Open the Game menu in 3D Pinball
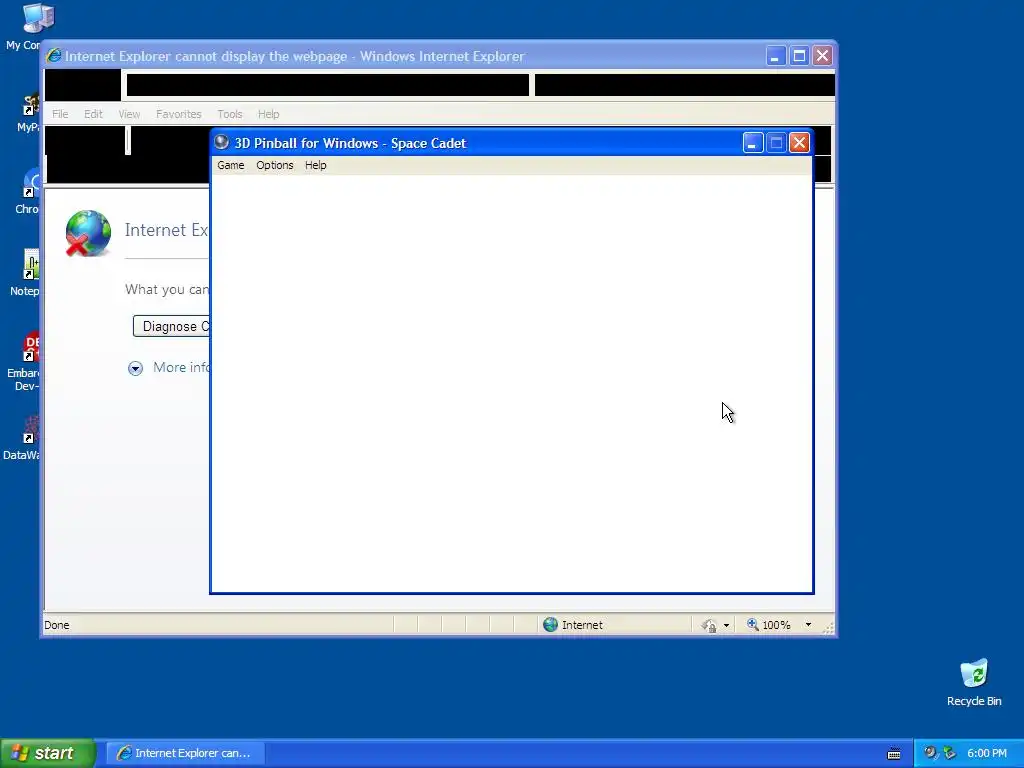The image size is (1024, 768). point(231,165)
